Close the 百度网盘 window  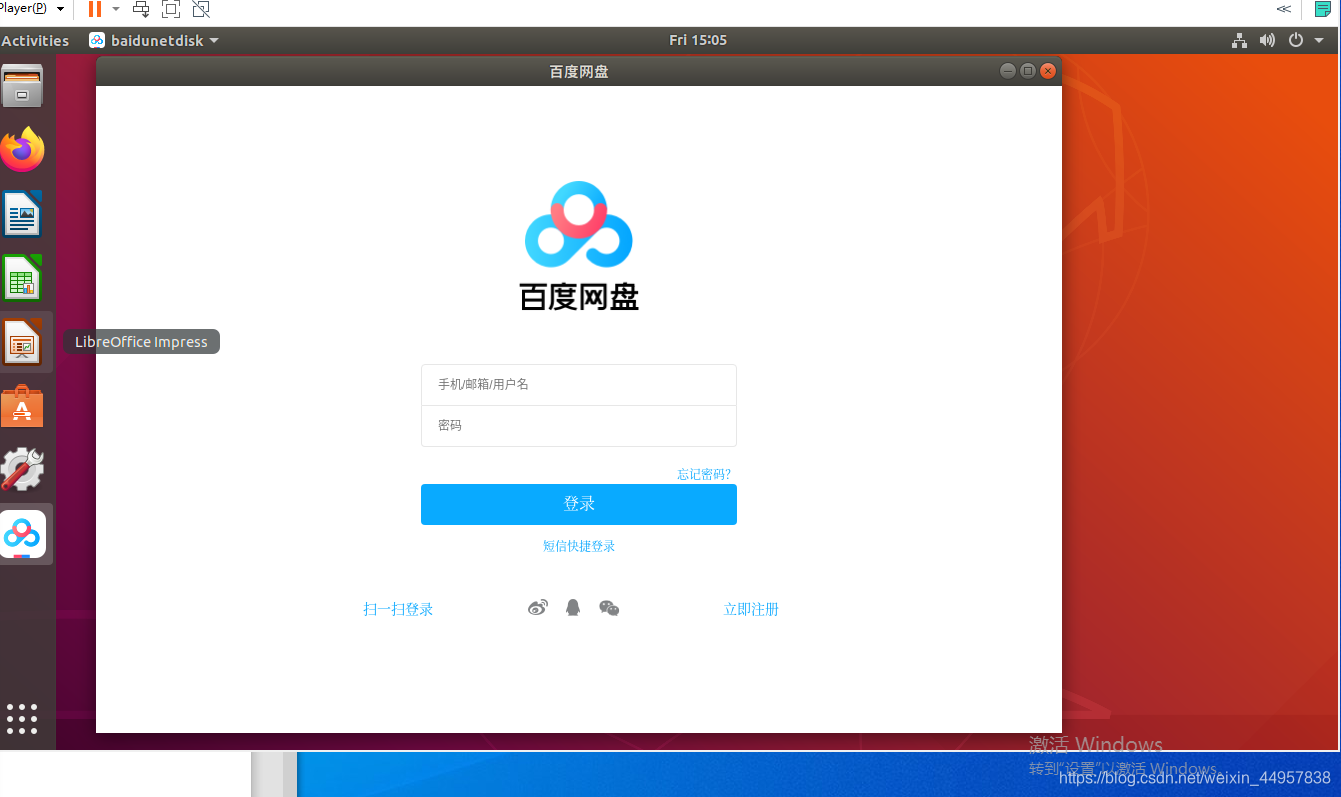tap(1048, 71)
